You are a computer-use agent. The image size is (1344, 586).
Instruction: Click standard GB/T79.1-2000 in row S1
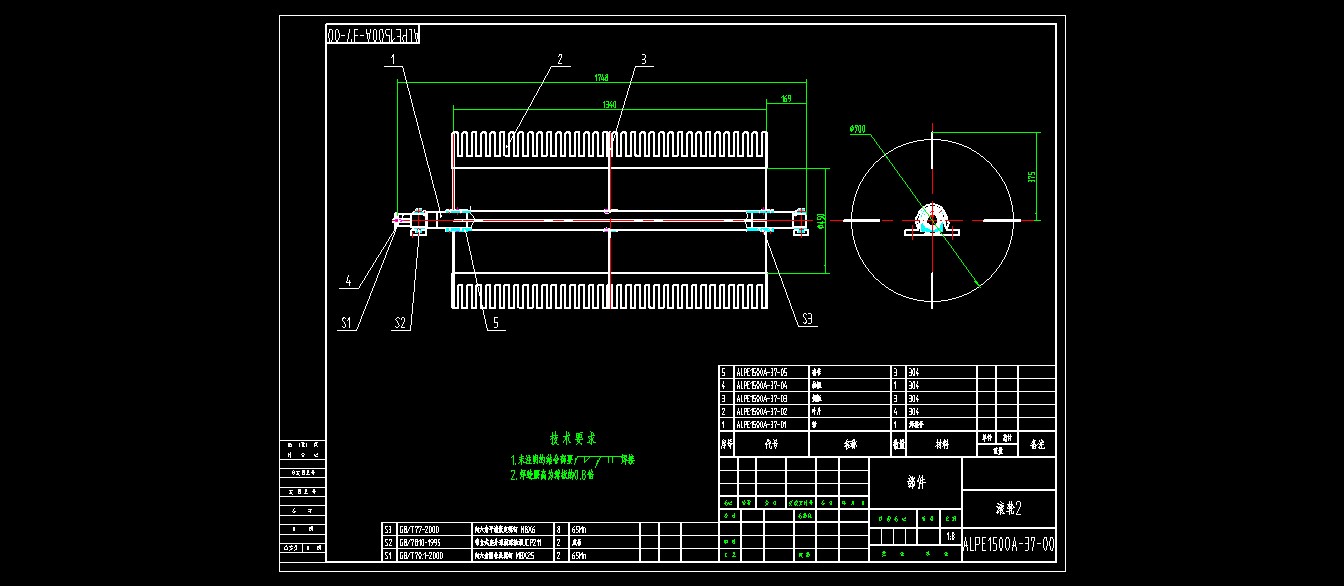click(422, 555)
